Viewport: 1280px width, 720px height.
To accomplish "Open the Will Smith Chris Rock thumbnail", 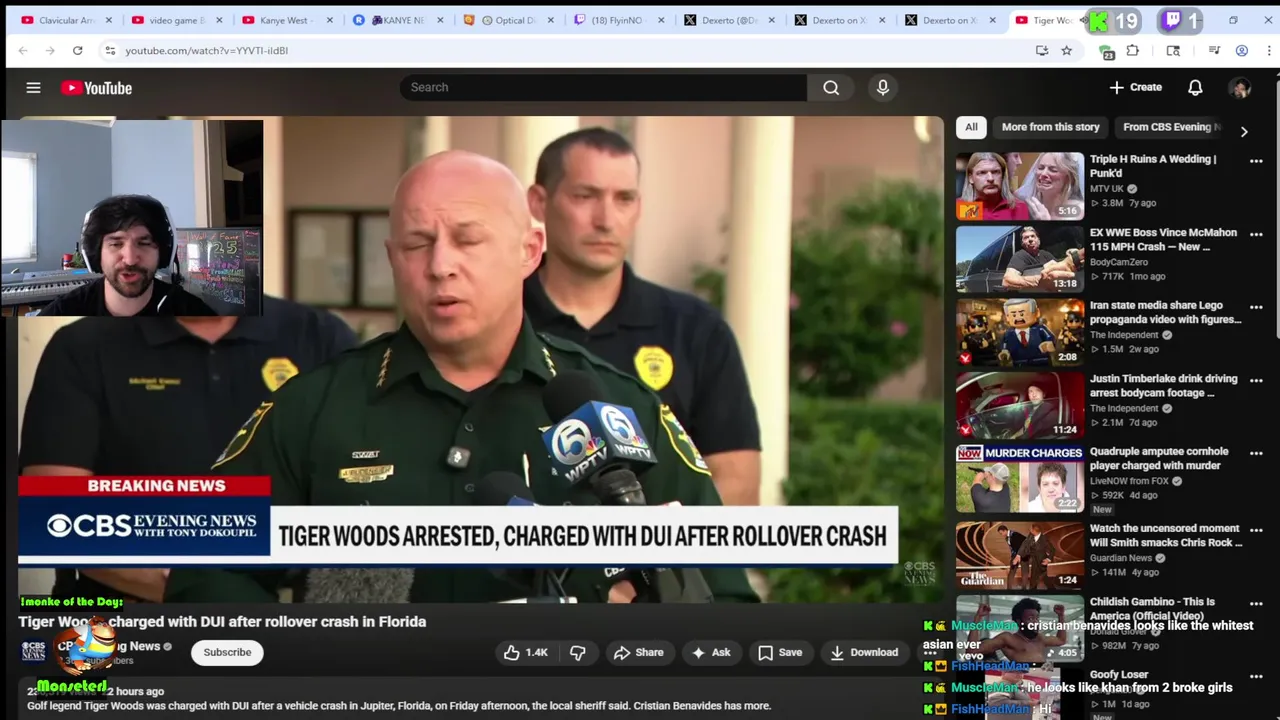I will [x=1019, y=554].
